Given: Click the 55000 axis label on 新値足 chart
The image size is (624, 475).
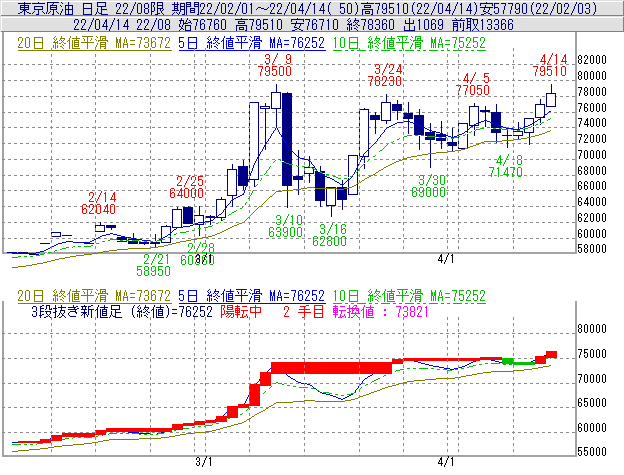Looking at the screenshot, I should coord(592,452).
